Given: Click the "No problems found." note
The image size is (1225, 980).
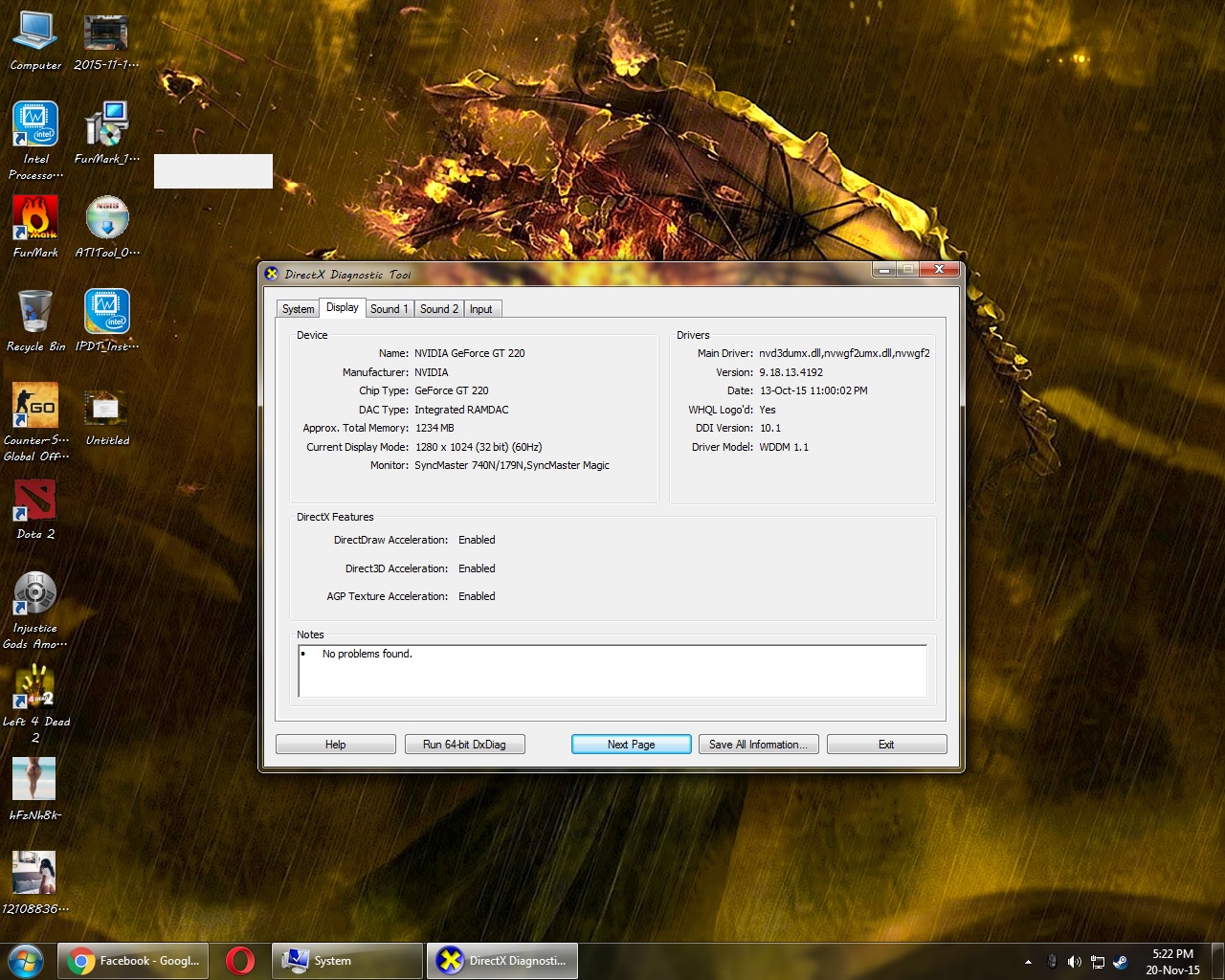Looking at the screenshot, I should (367, 654).
